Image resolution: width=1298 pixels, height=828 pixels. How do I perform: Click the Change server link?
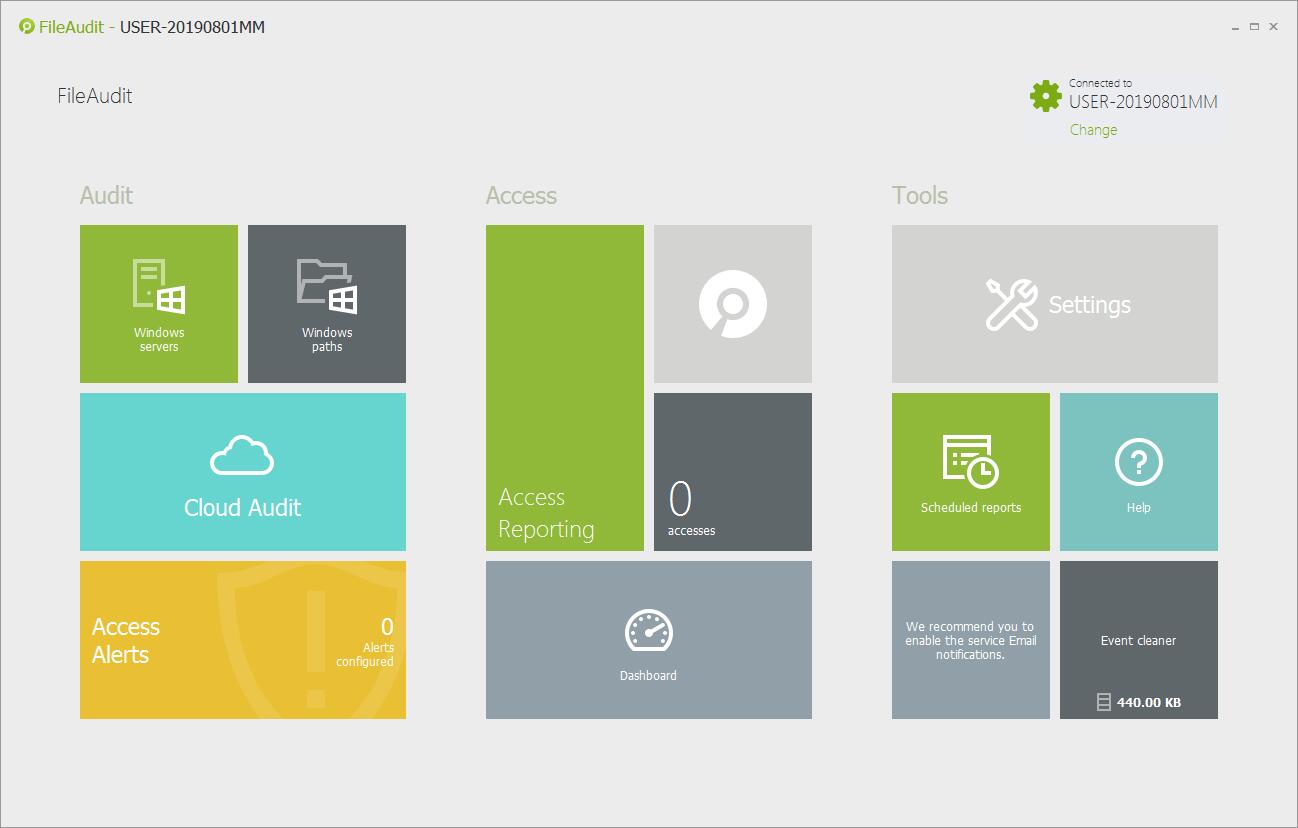tap(1093, 130)
